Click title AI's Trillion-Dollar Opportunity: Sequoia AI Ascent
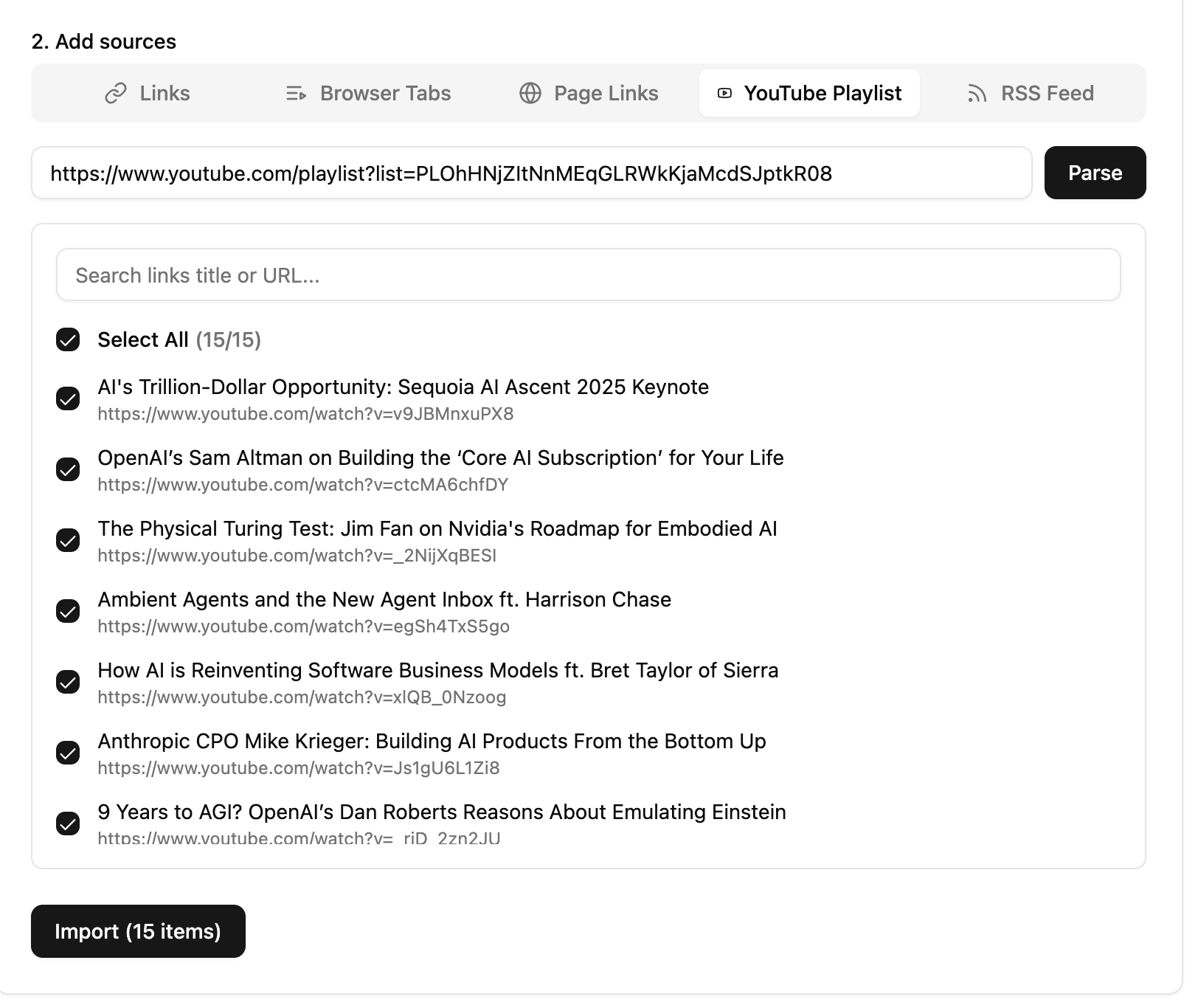The image size is (1198, 1008). tap(403, 387)
